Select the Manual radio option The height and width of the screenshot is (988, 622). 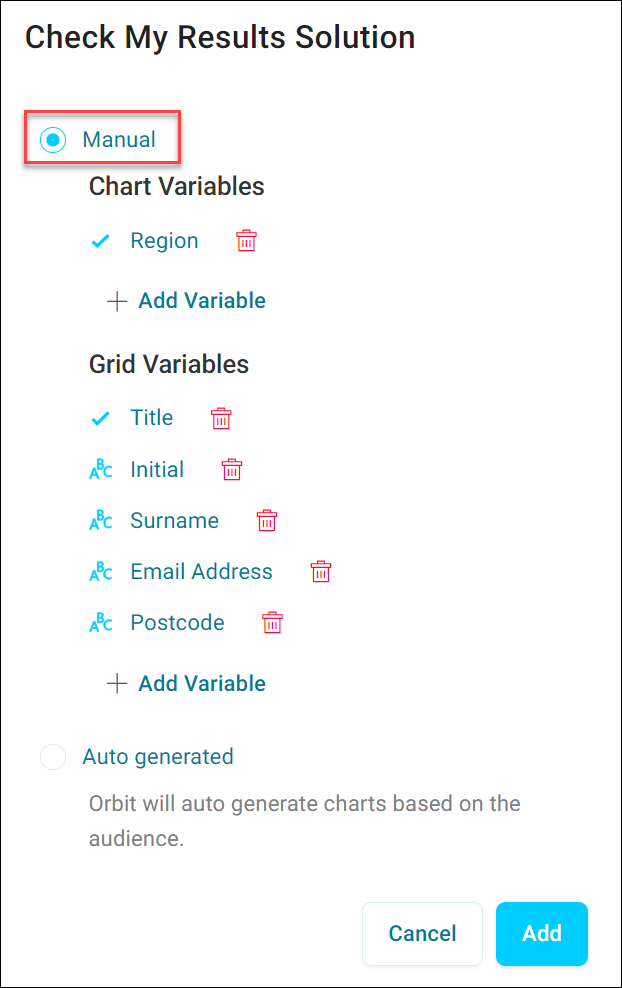click(x=53, y=139)
